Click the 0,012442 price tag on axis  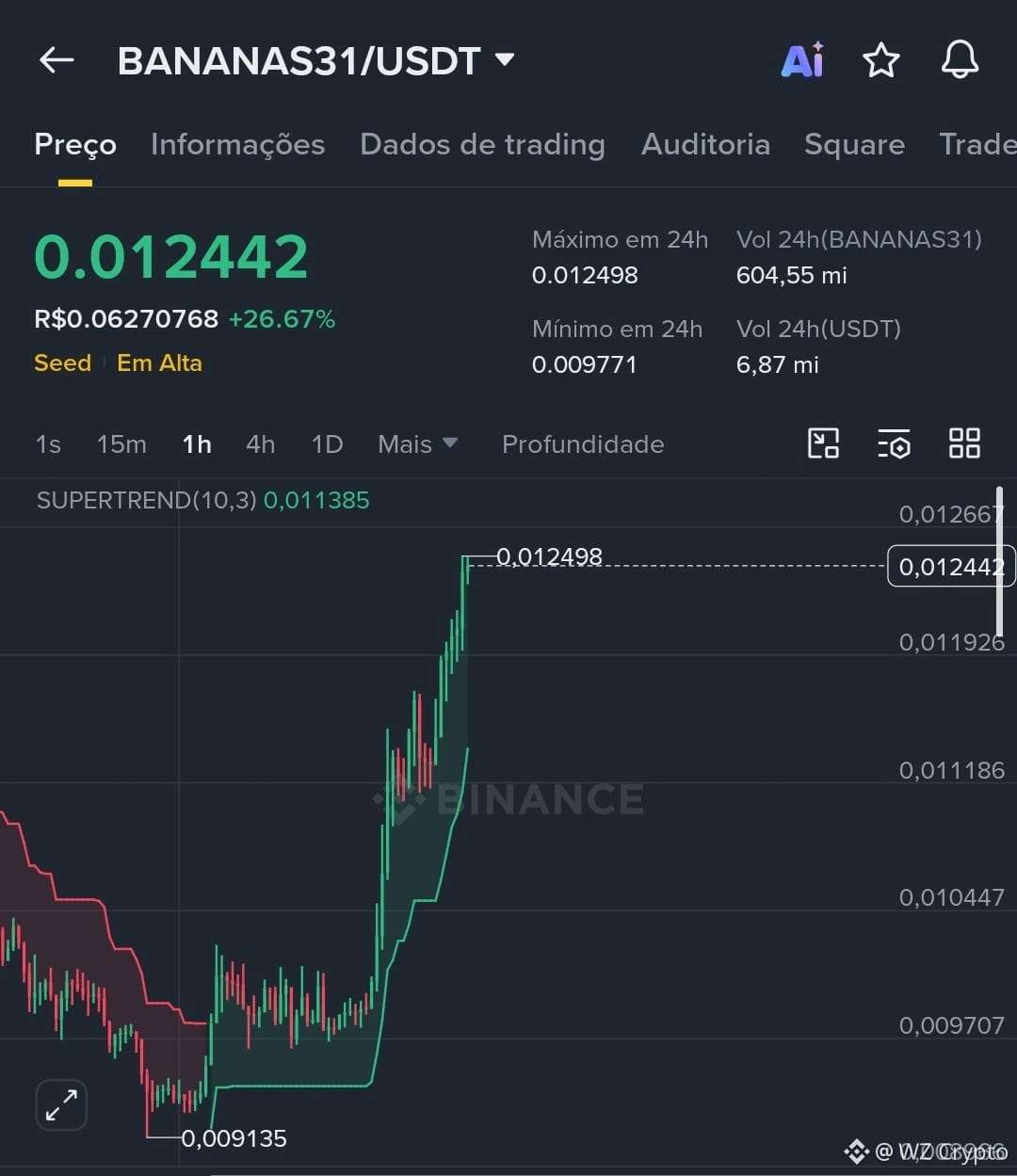coord(951,566)
